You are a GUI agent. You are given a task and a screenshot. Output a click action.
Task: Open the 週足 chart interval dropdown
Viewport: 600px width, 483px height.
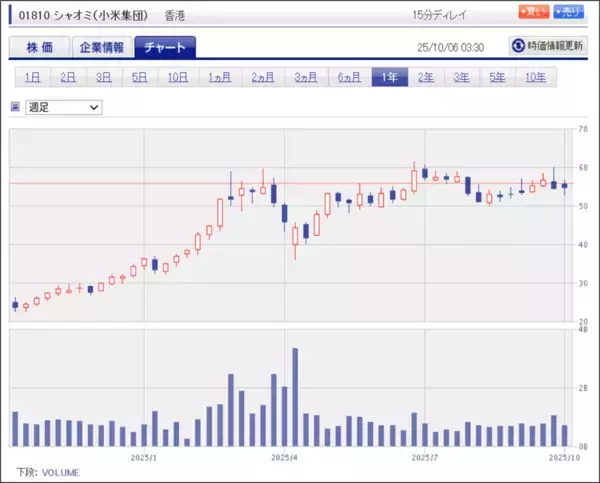pos(64,106)
